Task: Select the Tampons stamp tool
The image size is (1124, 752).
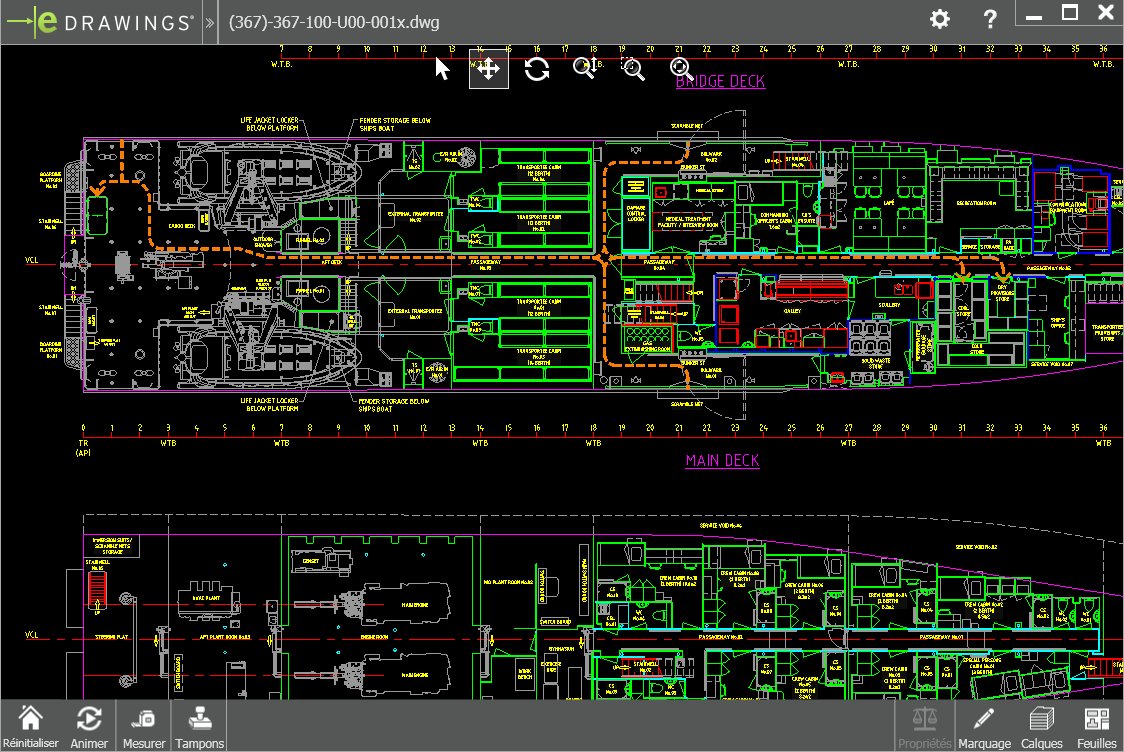Action: tap(199, 724)
